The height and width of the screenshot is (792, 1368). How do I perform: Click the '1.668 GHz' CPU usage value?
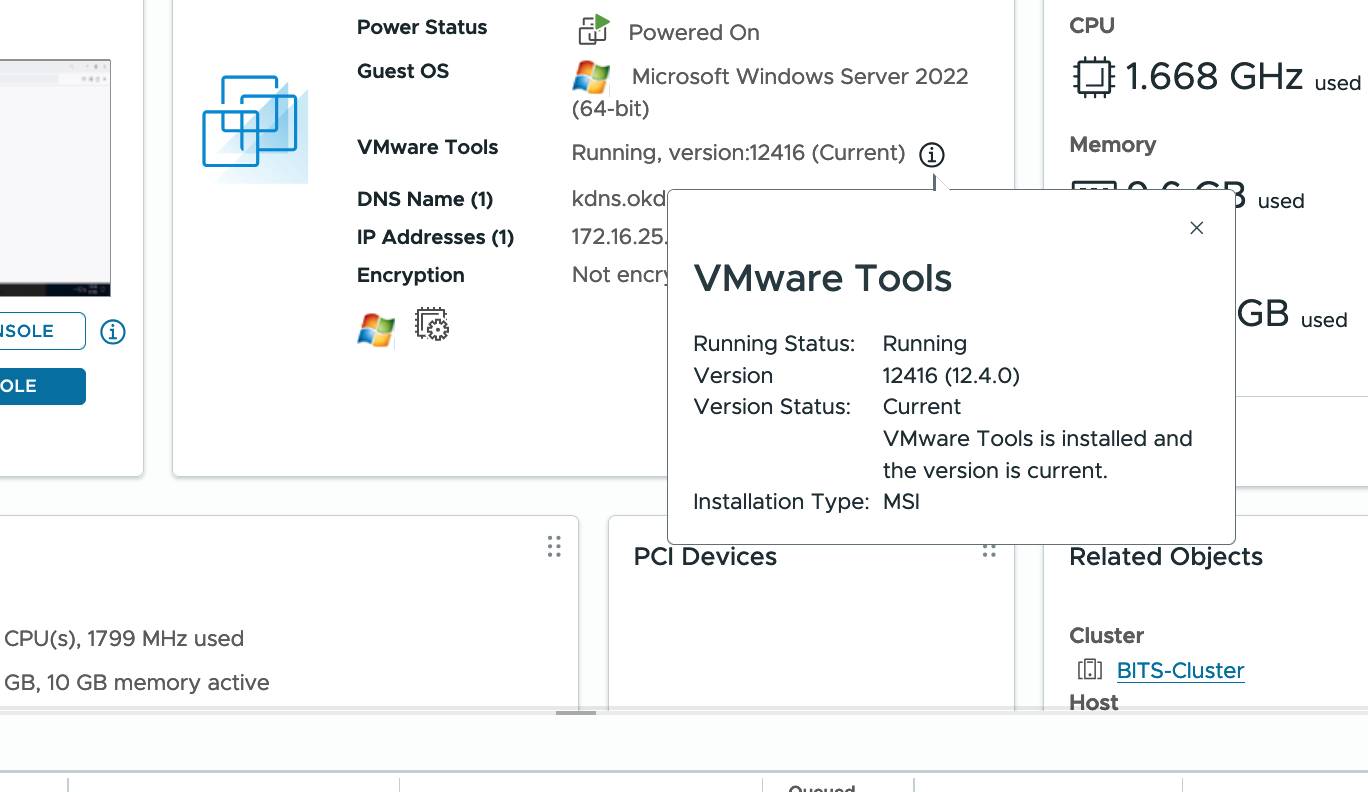[1214, 76]
